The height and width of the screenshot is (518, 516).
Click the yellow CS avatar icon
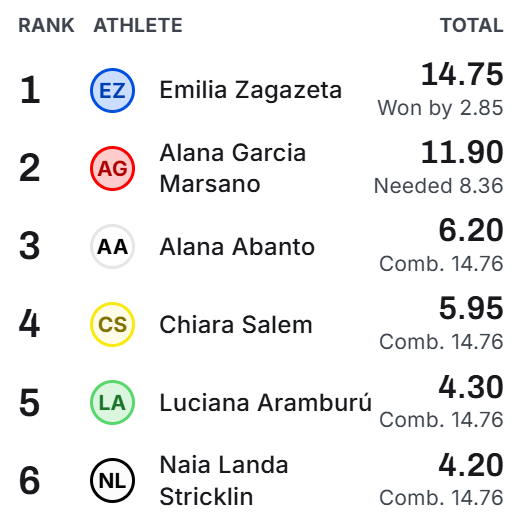(x=112, y=324)
